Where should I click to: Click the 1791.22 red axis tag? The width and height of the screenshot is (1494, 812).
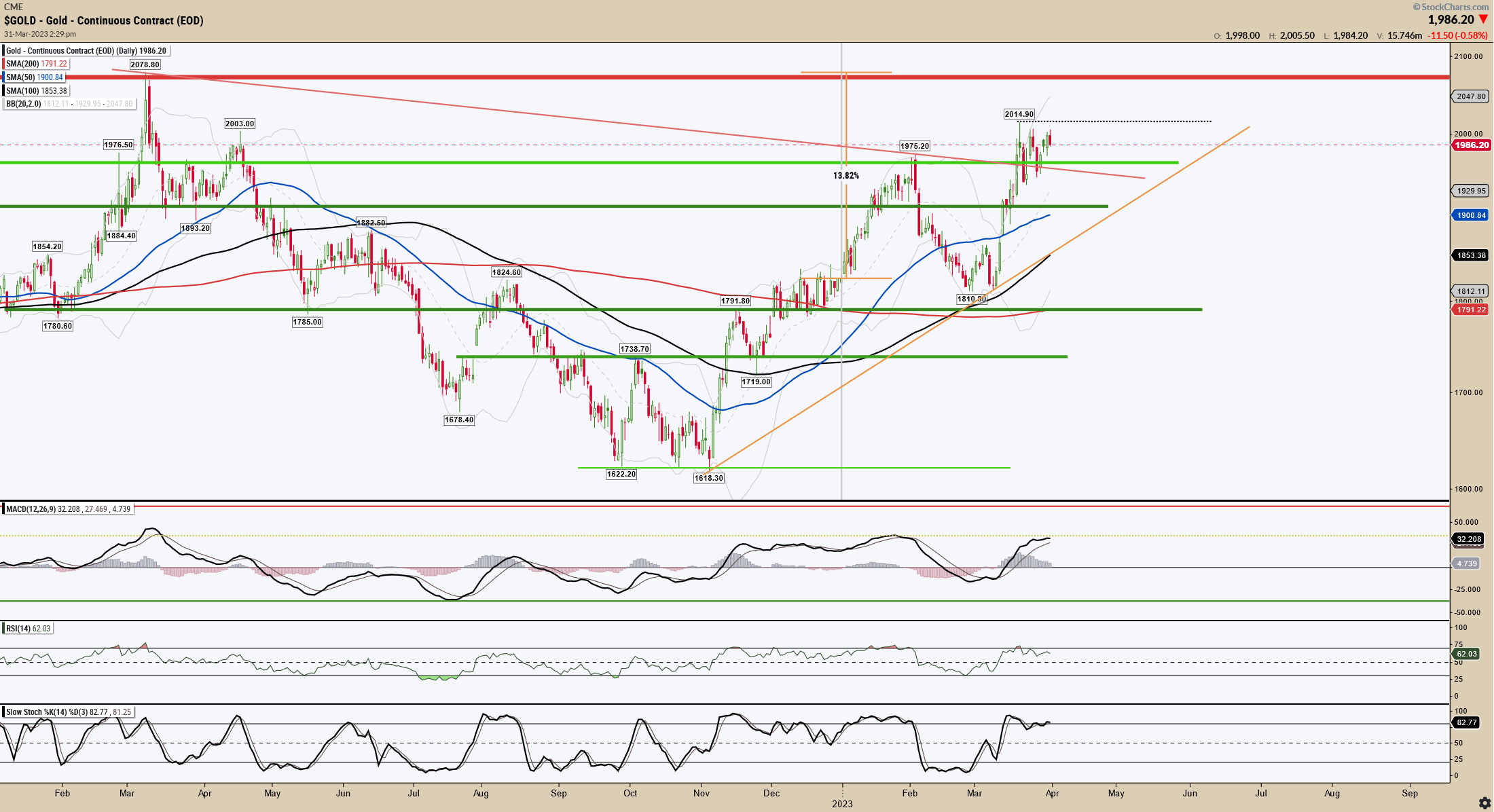pos(1471,310)
